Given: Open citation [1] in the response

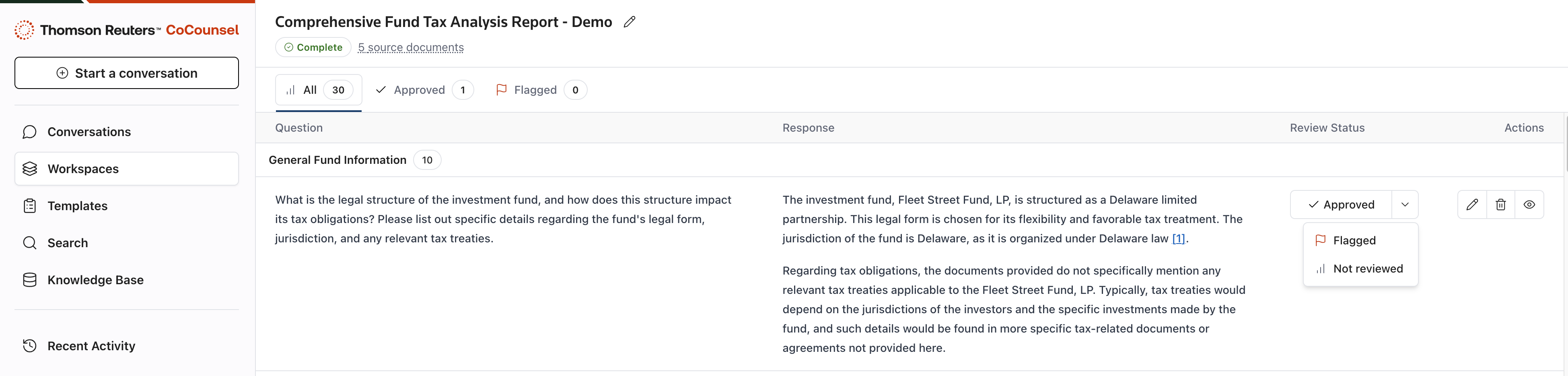Looking at the screenshot, I should tap(1179, 239).
